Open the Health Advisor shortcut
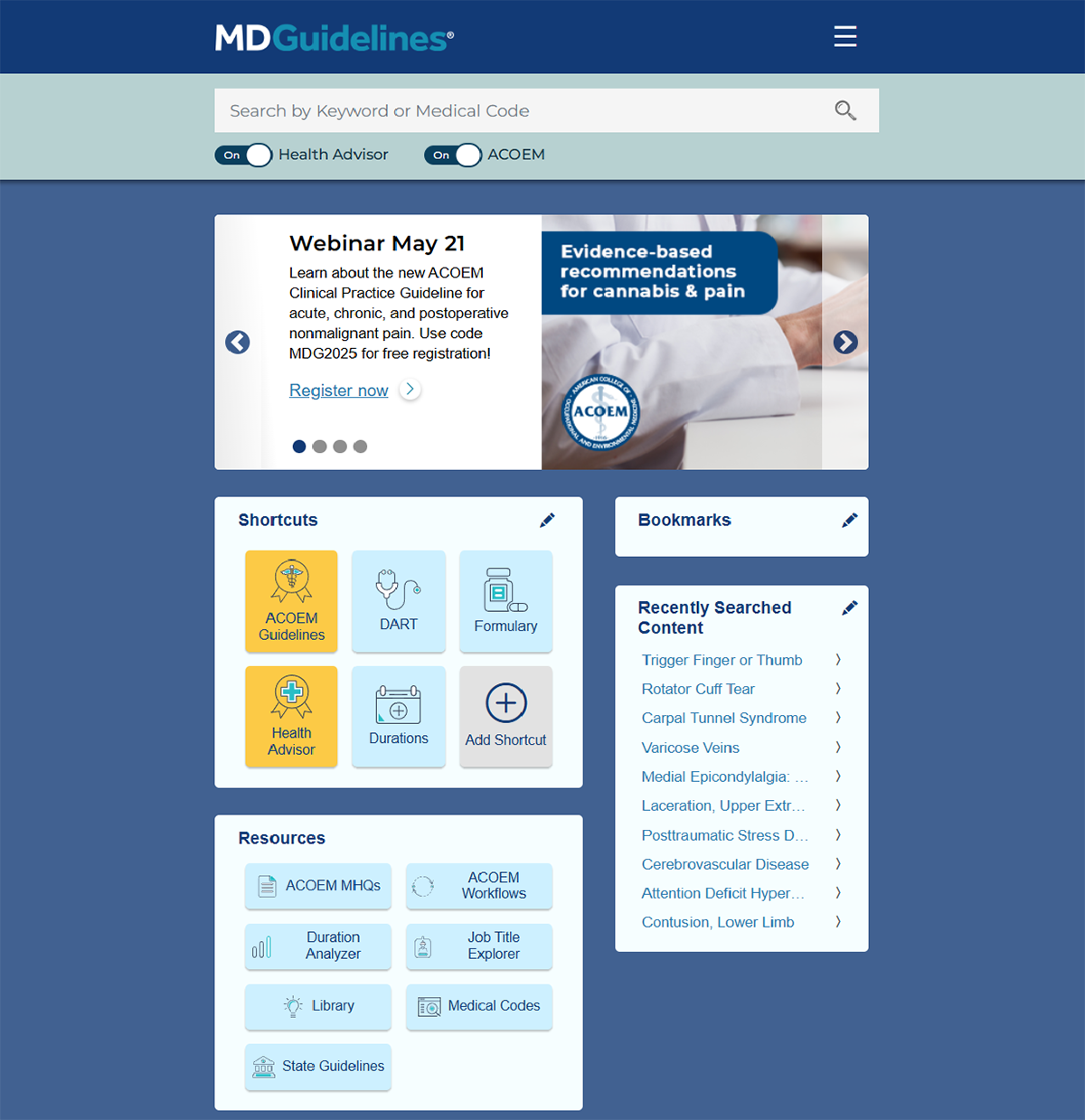Viewport: 1085px width, 1120px height. (x=290, y=717)
